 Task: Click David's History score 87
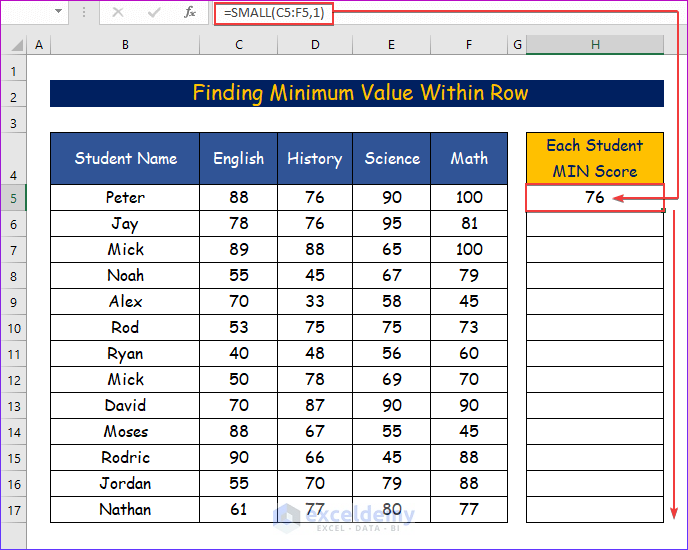[315, 405]
